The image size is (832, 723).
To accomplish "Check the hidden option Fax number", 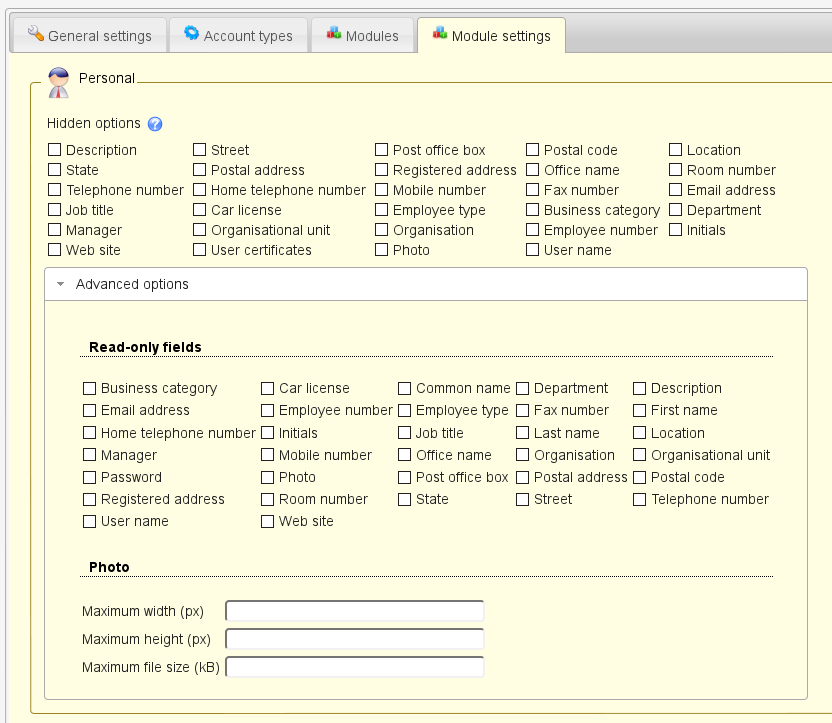I will pos(533,190).
